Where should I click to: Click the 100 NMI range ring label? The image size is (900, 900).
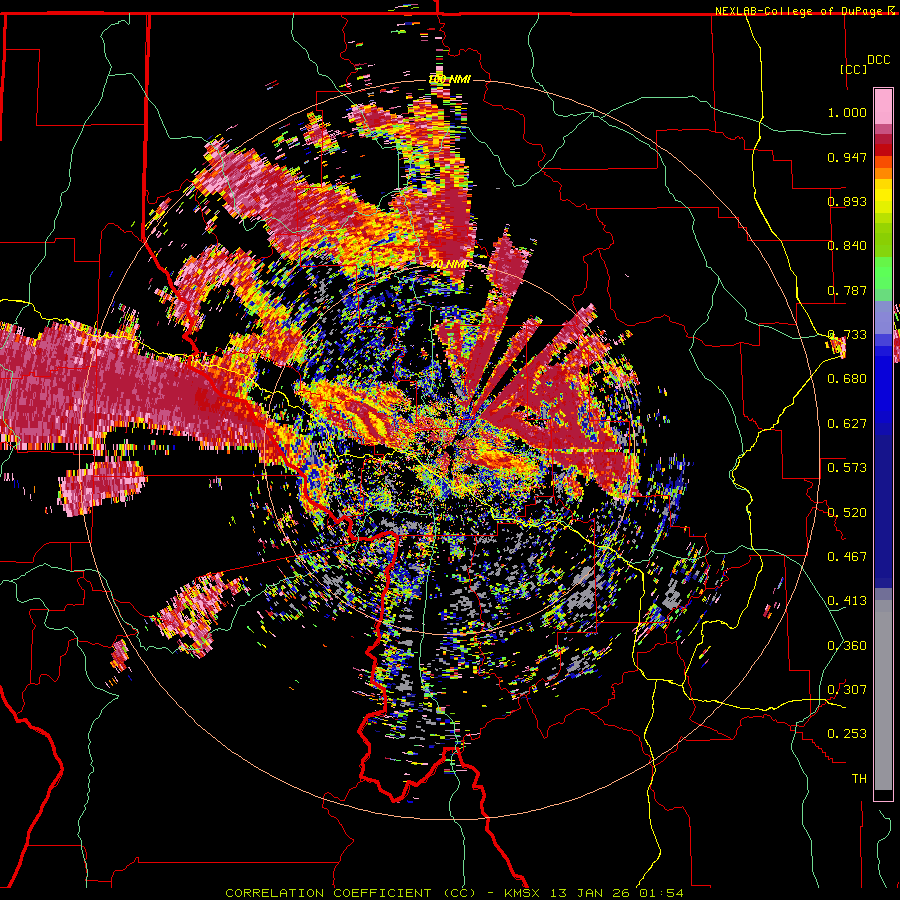pos(450,79)
